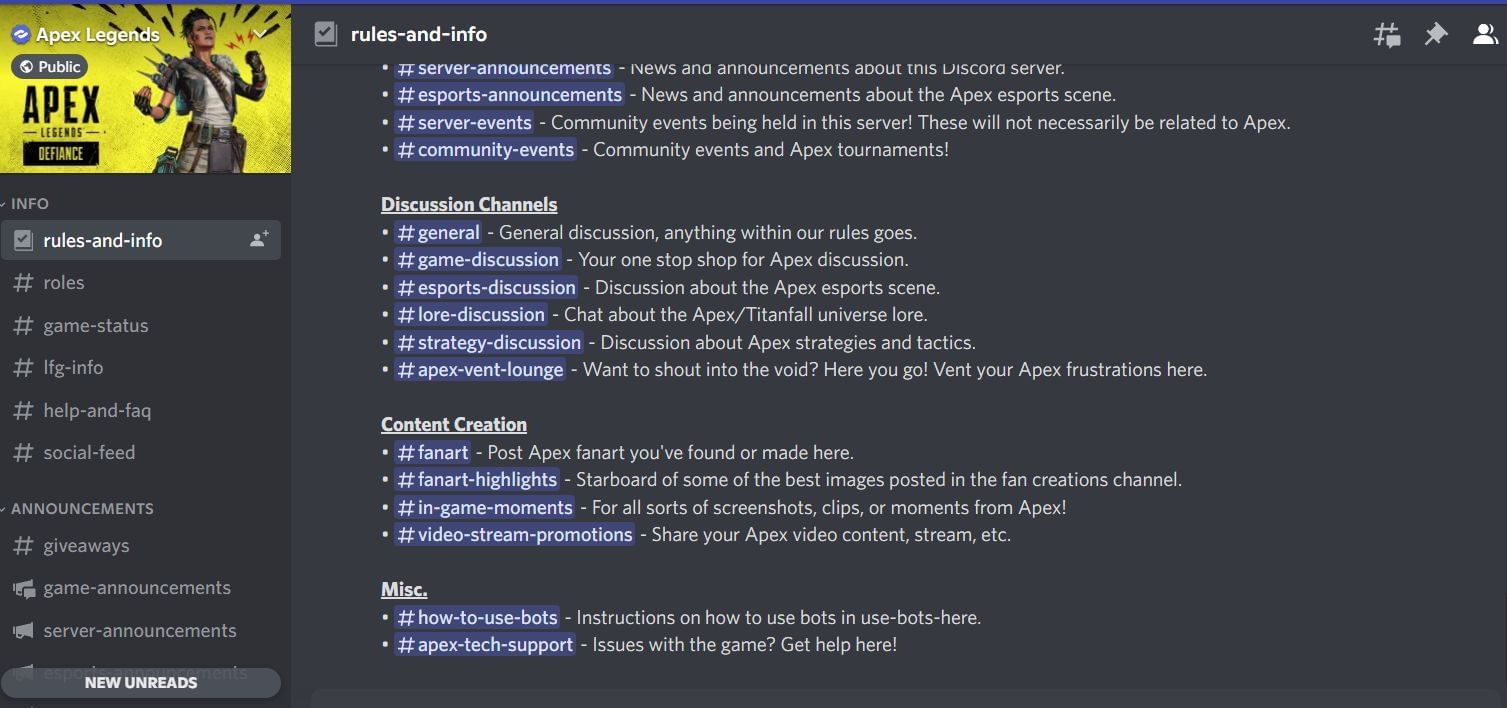Image resolution: width=1507 pixels, height=708 pixels.
Task: Open the Apex Legends server dropdown
Action: (x=259, y=31)
